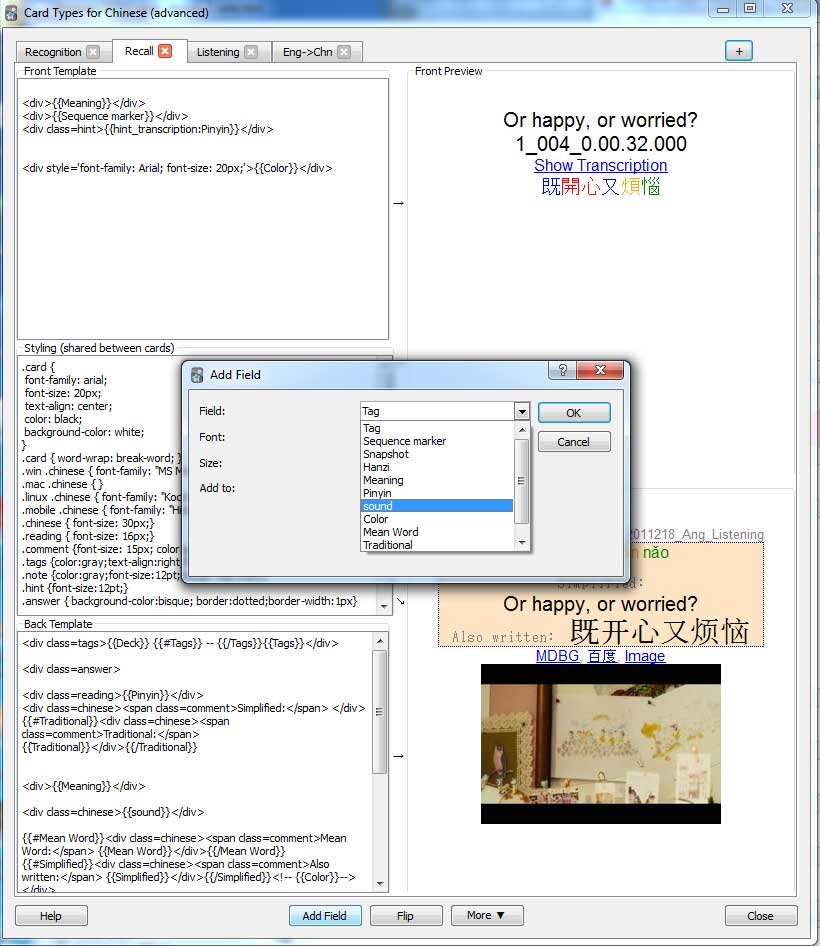Viewport: 820px width, 946px height.
Task: Add a new card type with plus button
Action: [739, 51]
